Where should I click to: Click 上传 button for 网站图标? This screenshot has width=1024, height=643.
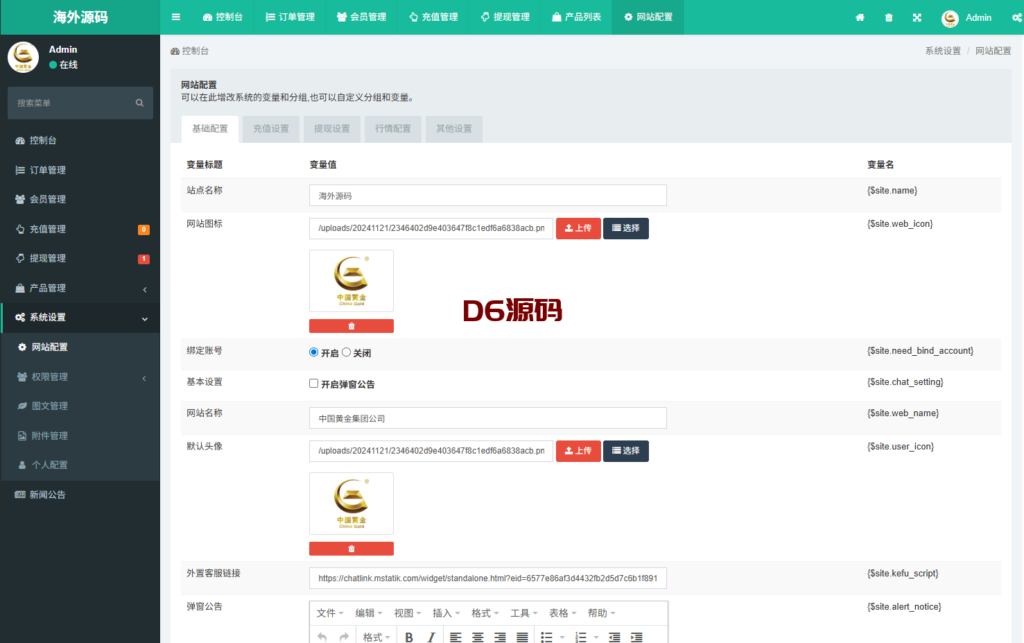(x=578, y=228)
